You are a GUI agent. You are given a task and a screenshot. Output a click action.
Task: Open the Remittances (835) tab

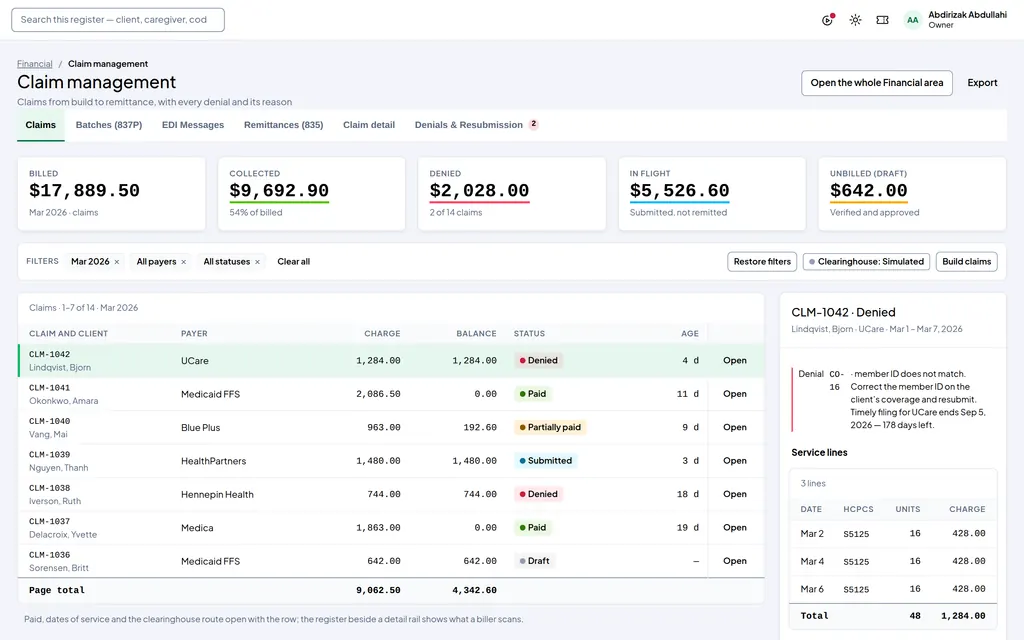(x=283, y=125)
